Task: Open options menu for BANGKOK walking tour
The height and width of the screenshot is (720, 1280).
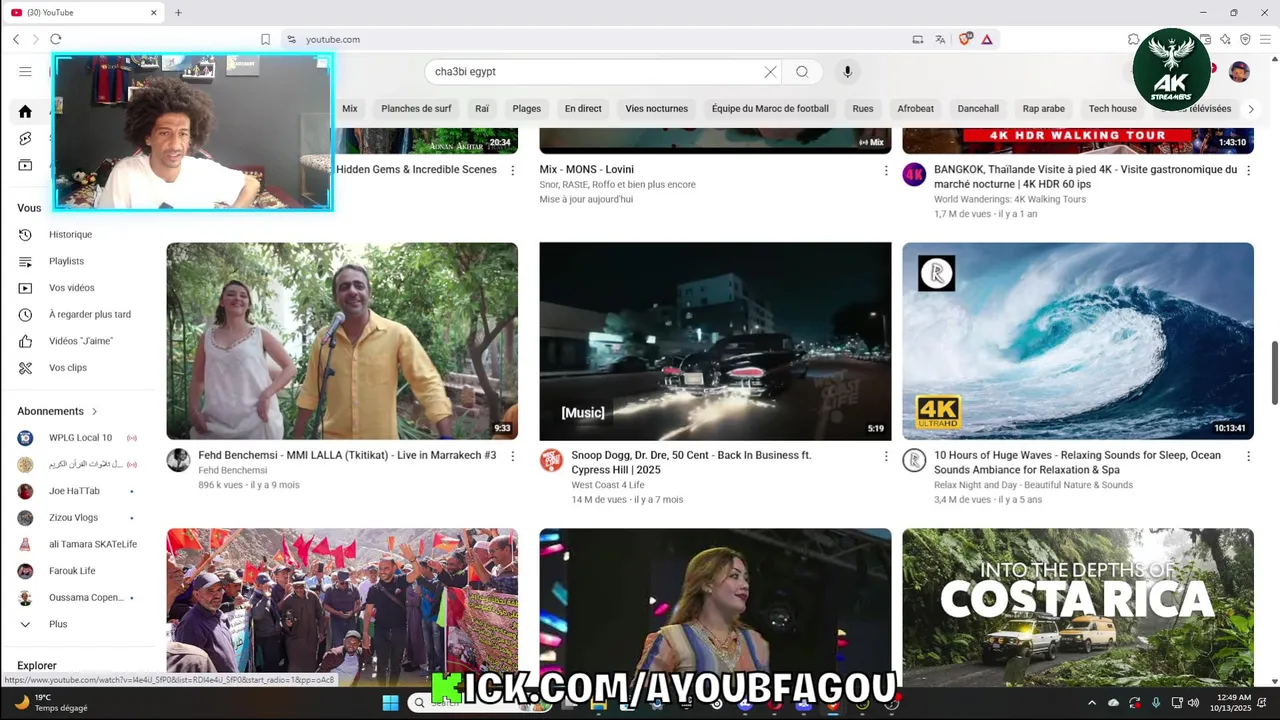Action: [x=1248, y=171]
